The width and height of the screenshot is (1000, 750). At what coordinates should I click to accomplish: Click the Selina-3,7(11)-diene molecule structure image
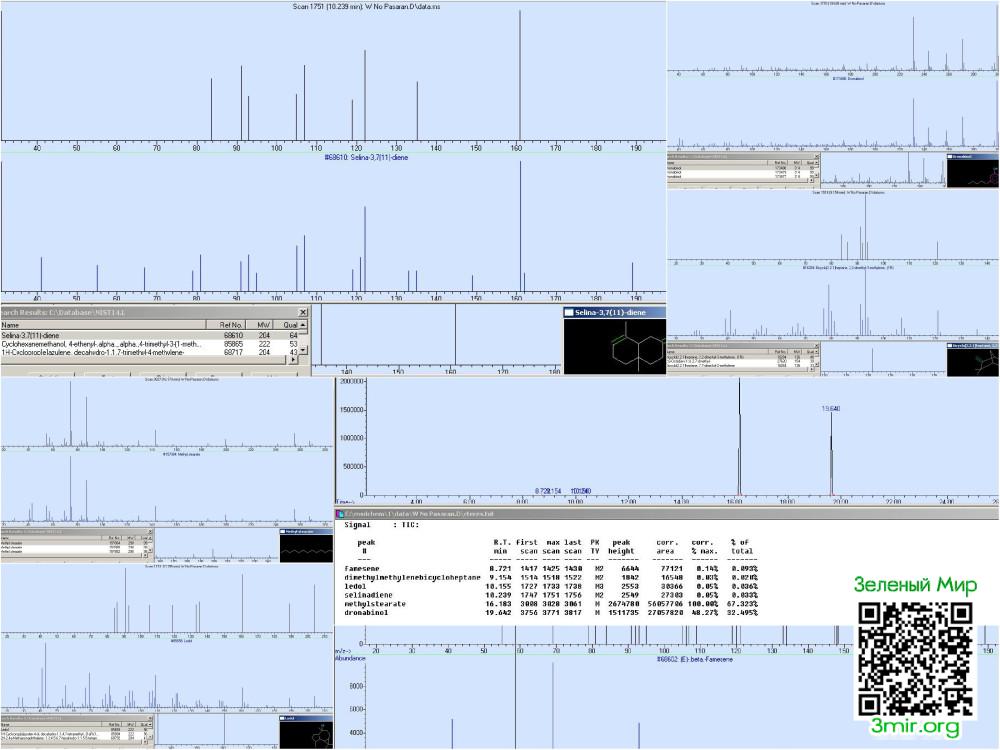[615, 346]
